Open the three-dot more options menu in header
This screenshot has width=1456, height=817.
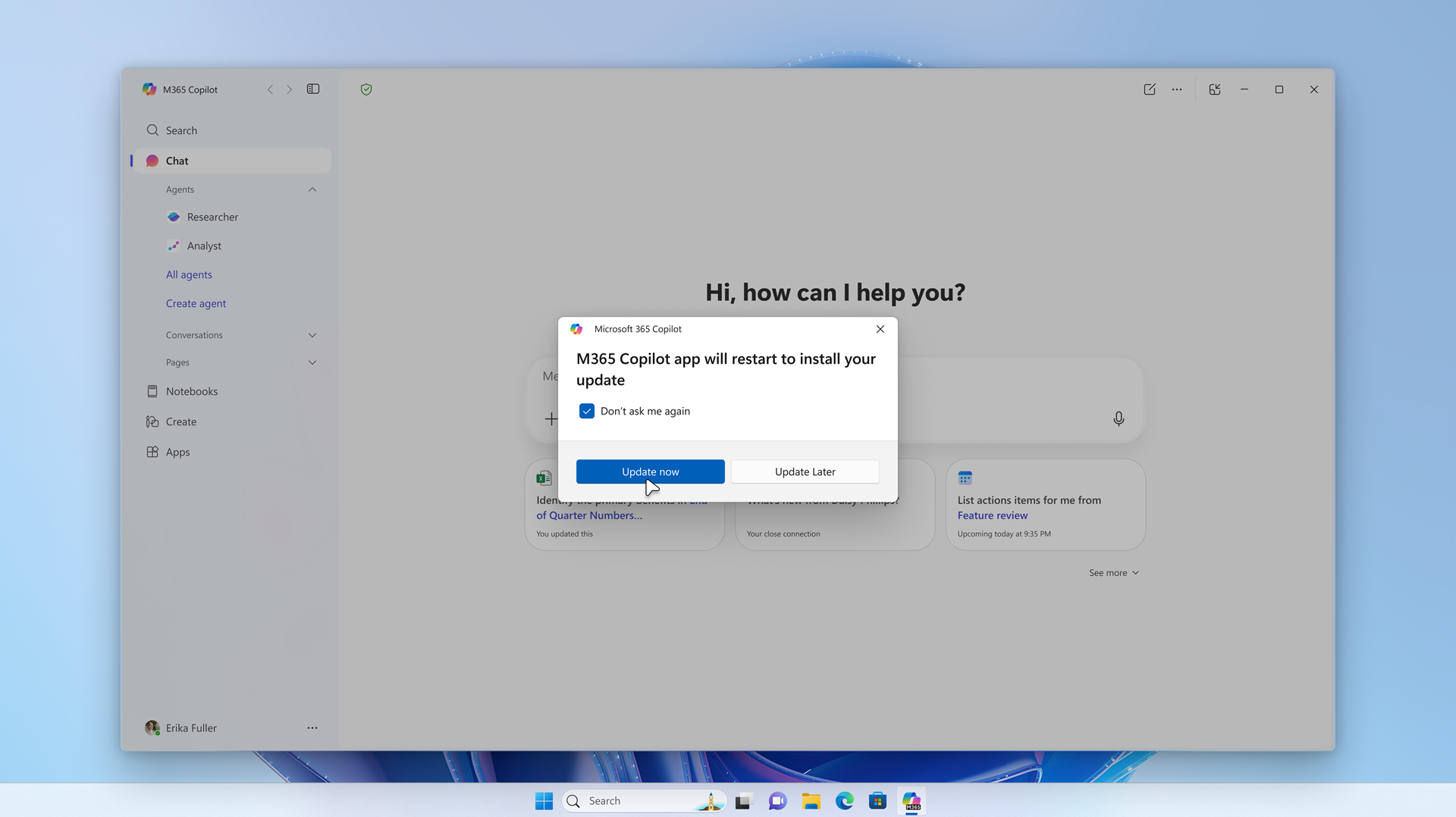(1177, 89)
